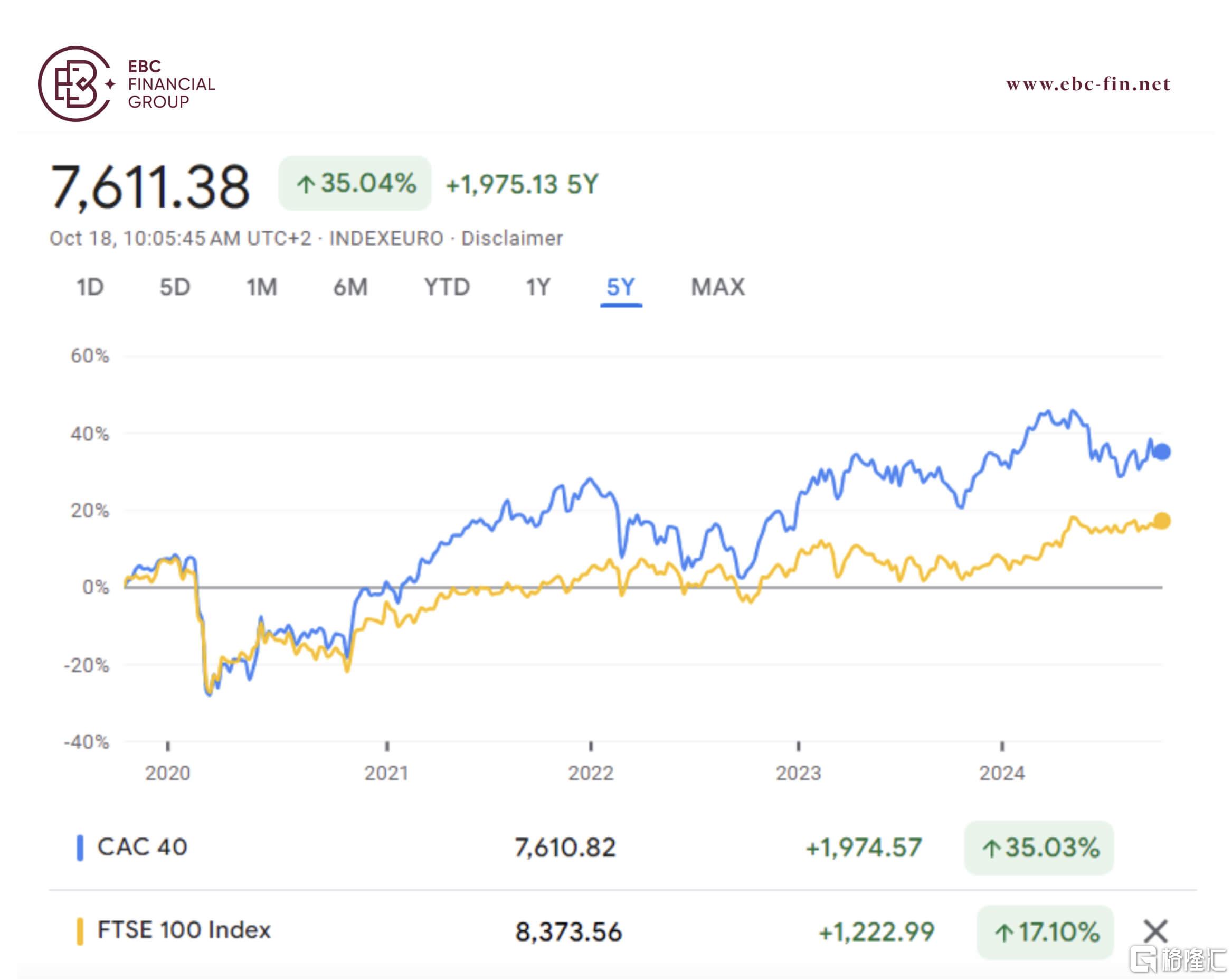
Task: Click the -40% y-axis label
Action: (86, 742)
